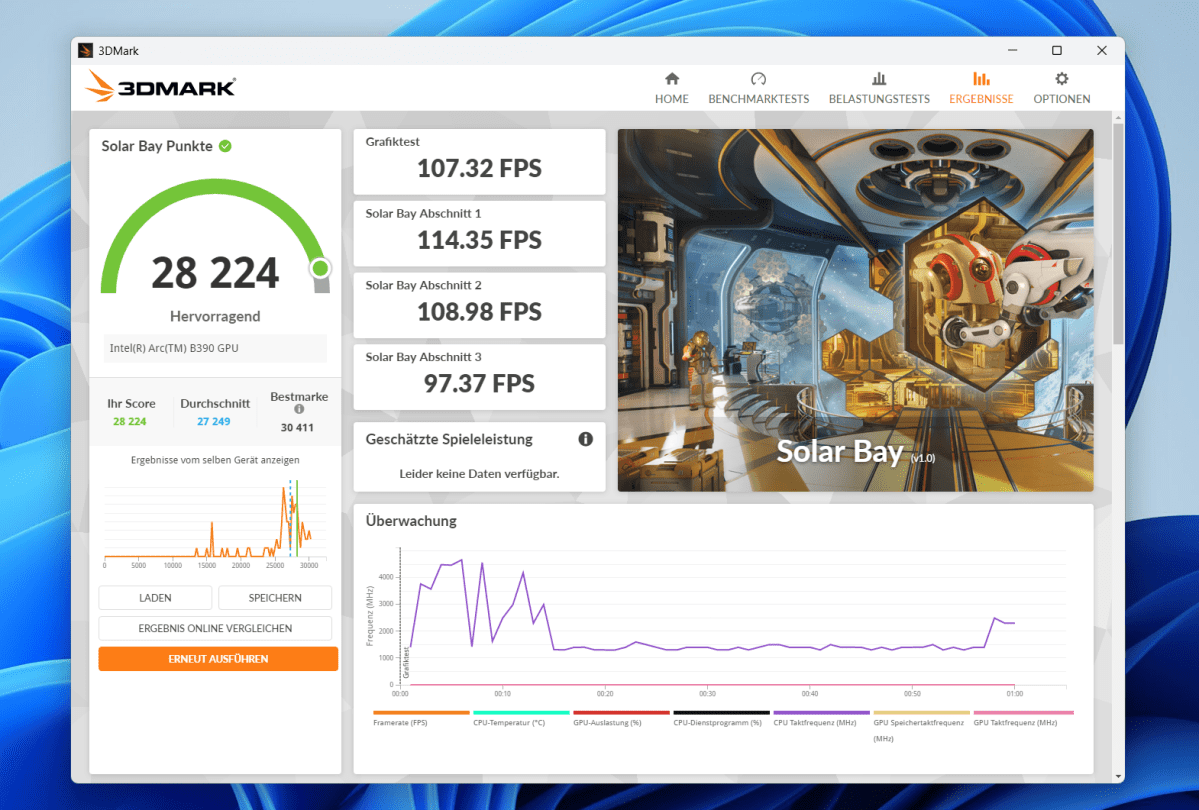
Task: Switch to the BENCHMARKTESTS tab
Action: 758,88
